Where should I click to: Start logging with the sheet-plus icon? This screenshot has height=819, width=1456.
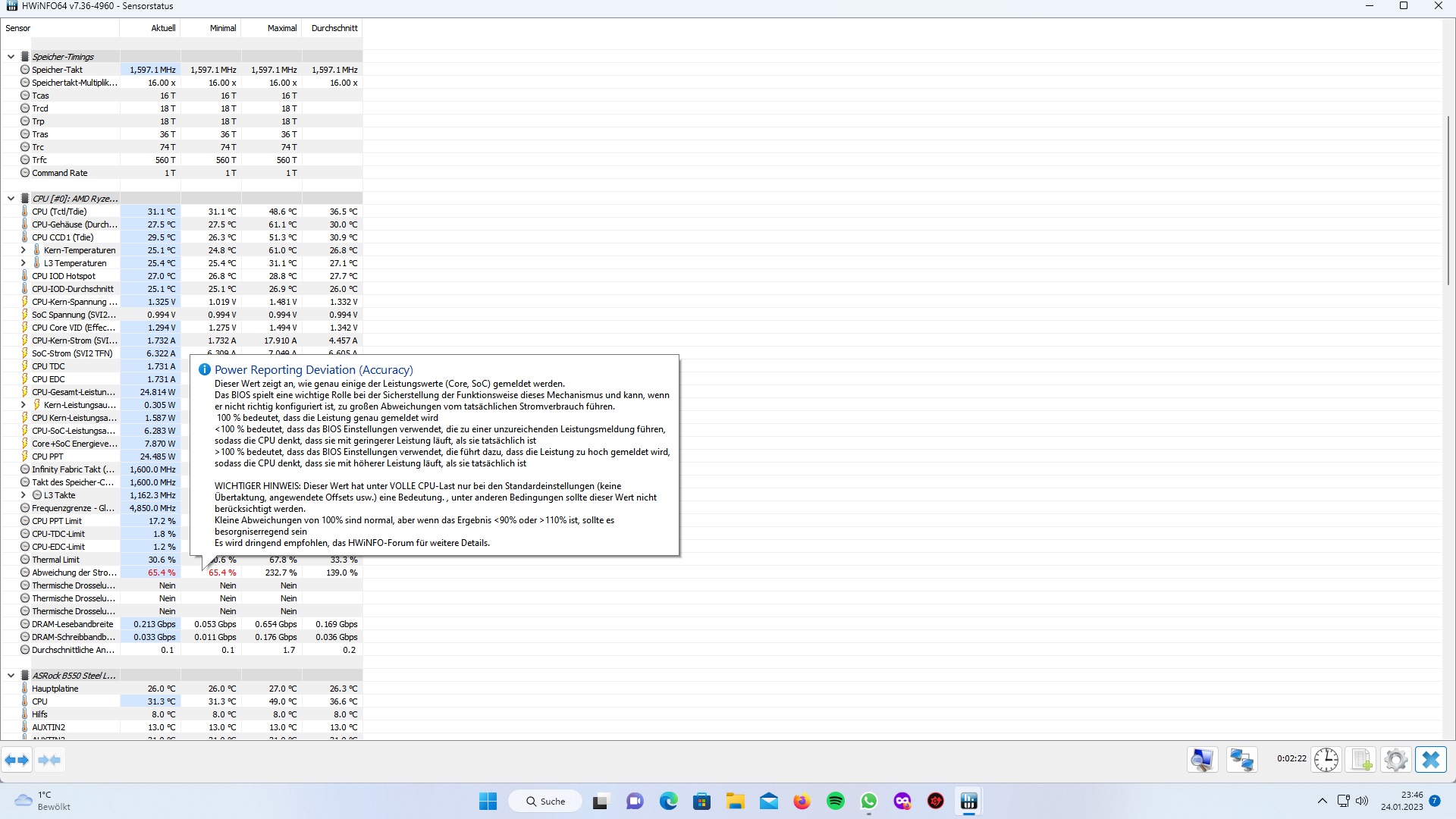pos(1361,759)
